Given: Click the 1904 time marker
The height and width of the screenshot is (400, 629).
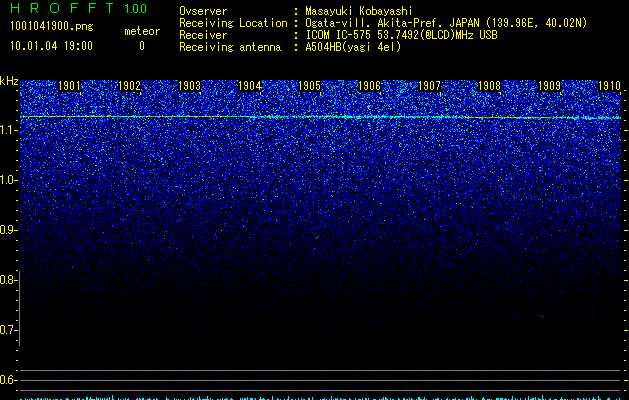Looking at the screenshot, I should click(250, 86).
